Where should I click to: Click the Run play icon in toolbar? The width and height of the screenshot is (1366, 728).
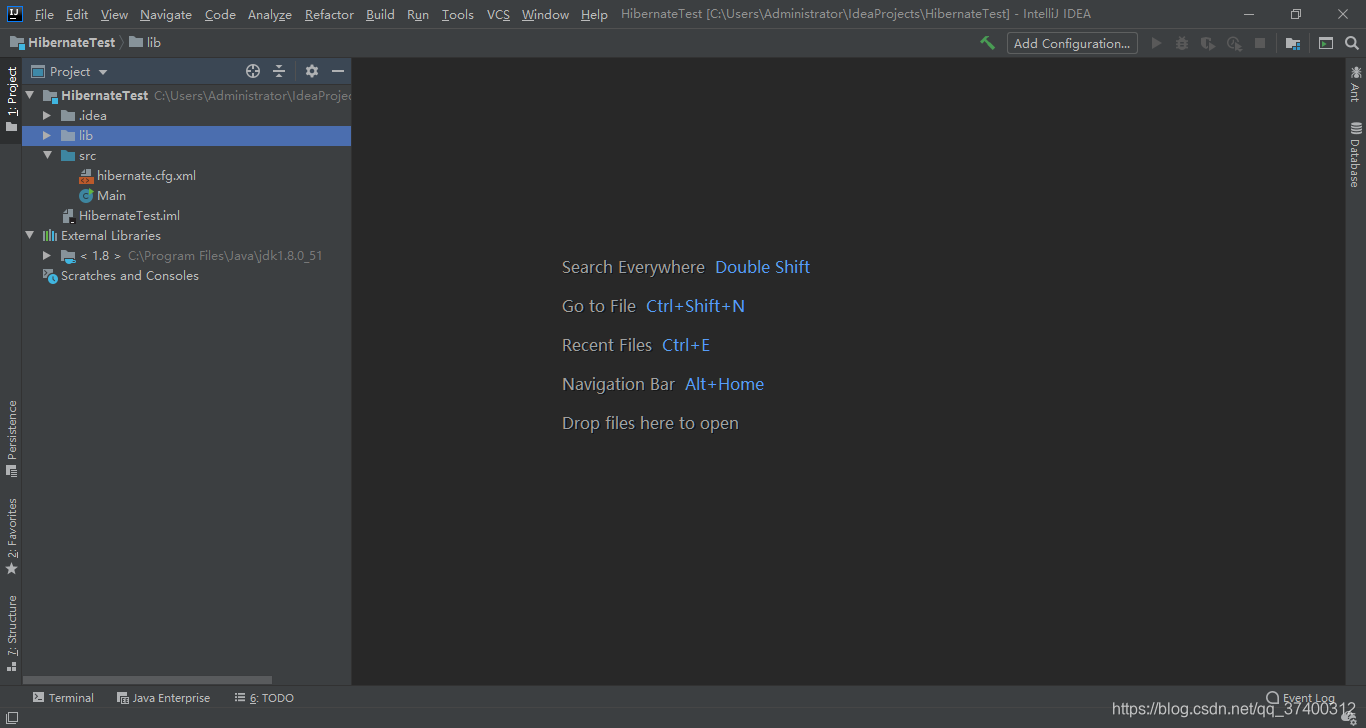pyautogui.click(x=1157, y=43)
